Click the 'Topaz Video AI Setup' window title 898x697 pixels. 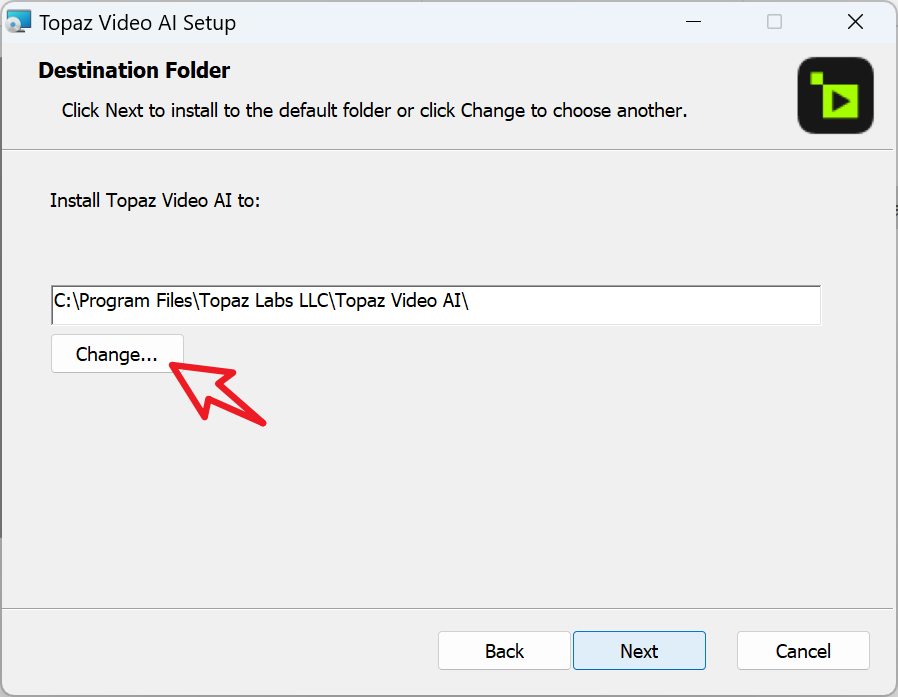tap(138, 22)
